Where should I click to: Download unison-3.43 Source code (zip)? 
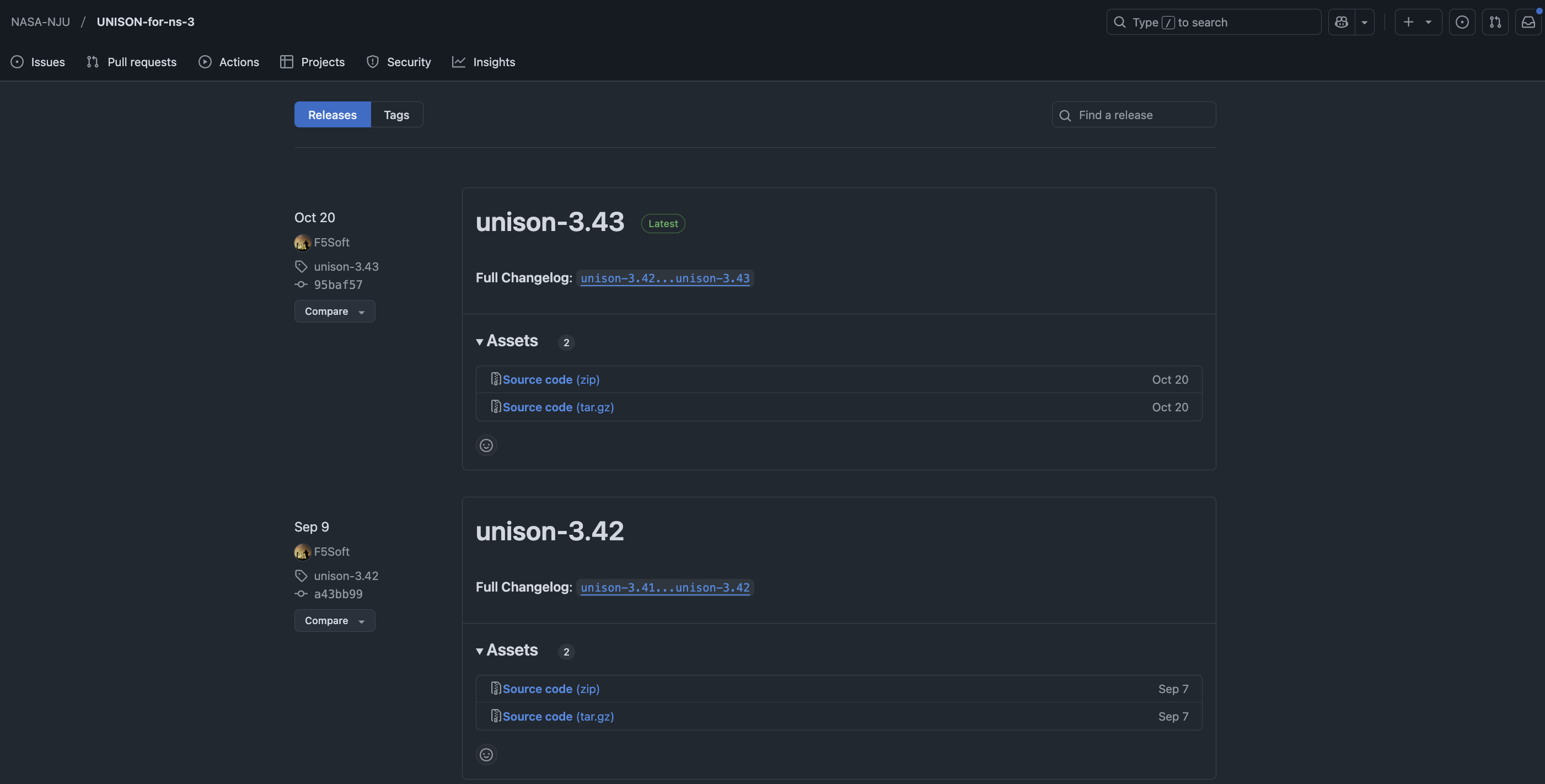click(550, 379)
